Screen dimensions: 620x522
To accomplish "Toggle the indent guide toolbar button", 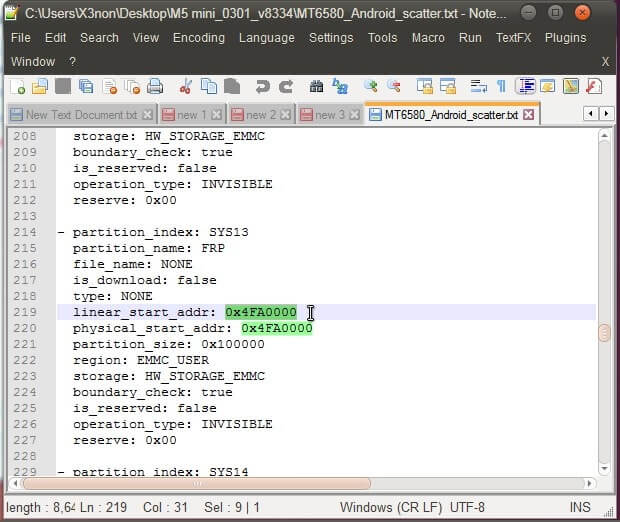I will (x=525, y=86).
